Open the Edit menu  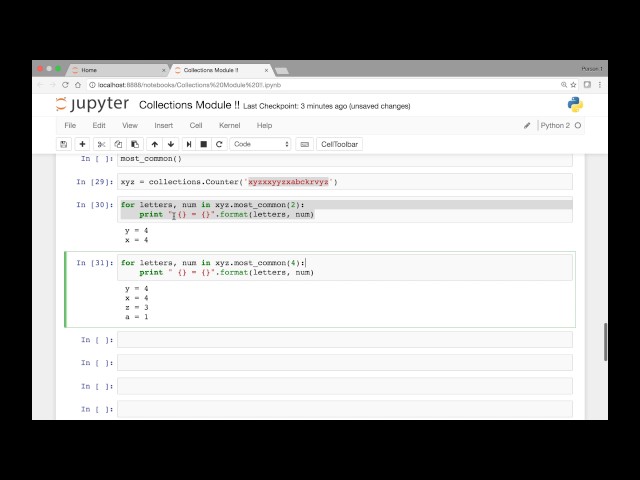coord(99,125)
